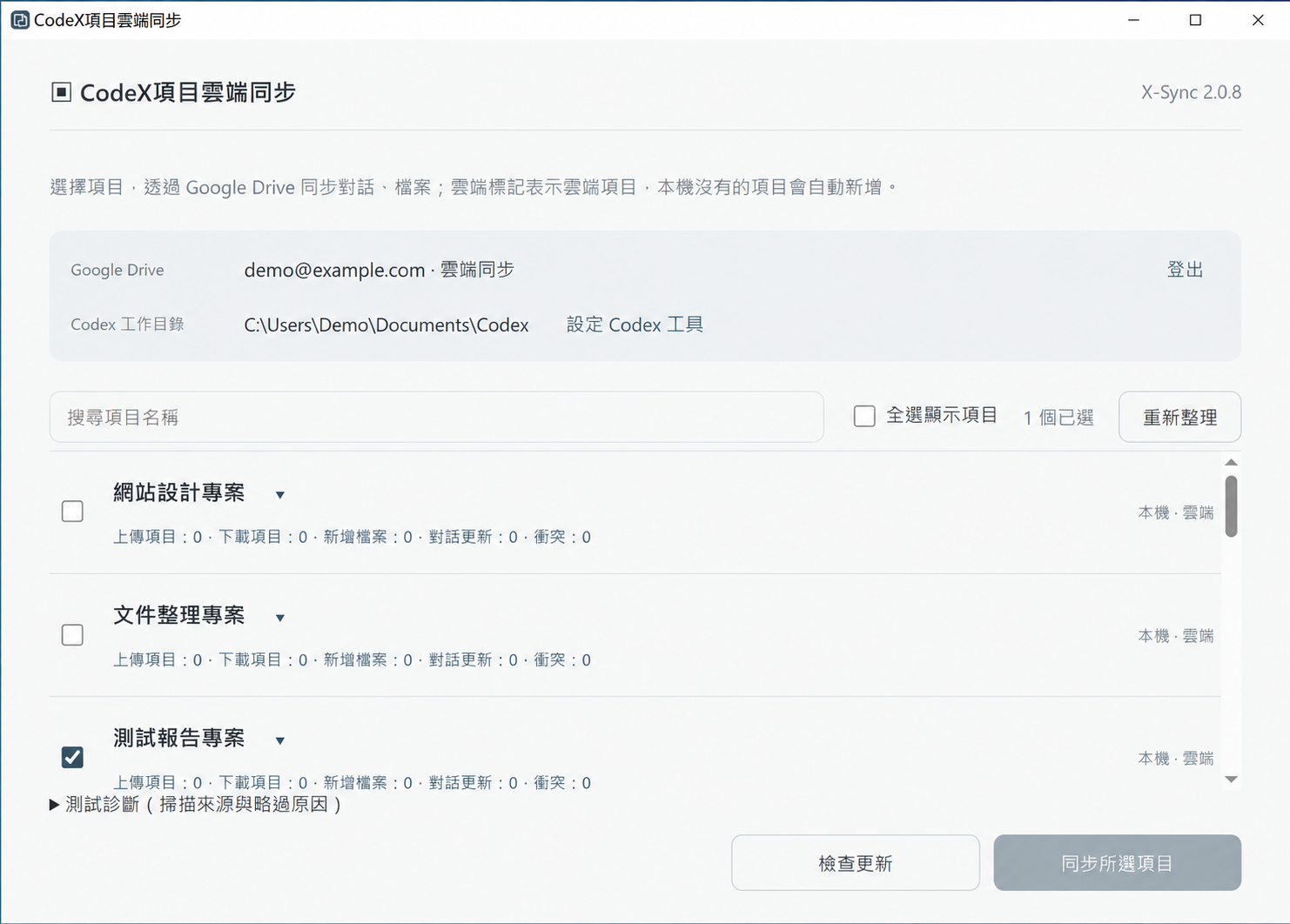Click the scrollbar down arrow
The width and height of the screenshot is (1290, 924).
[1231, 780]
